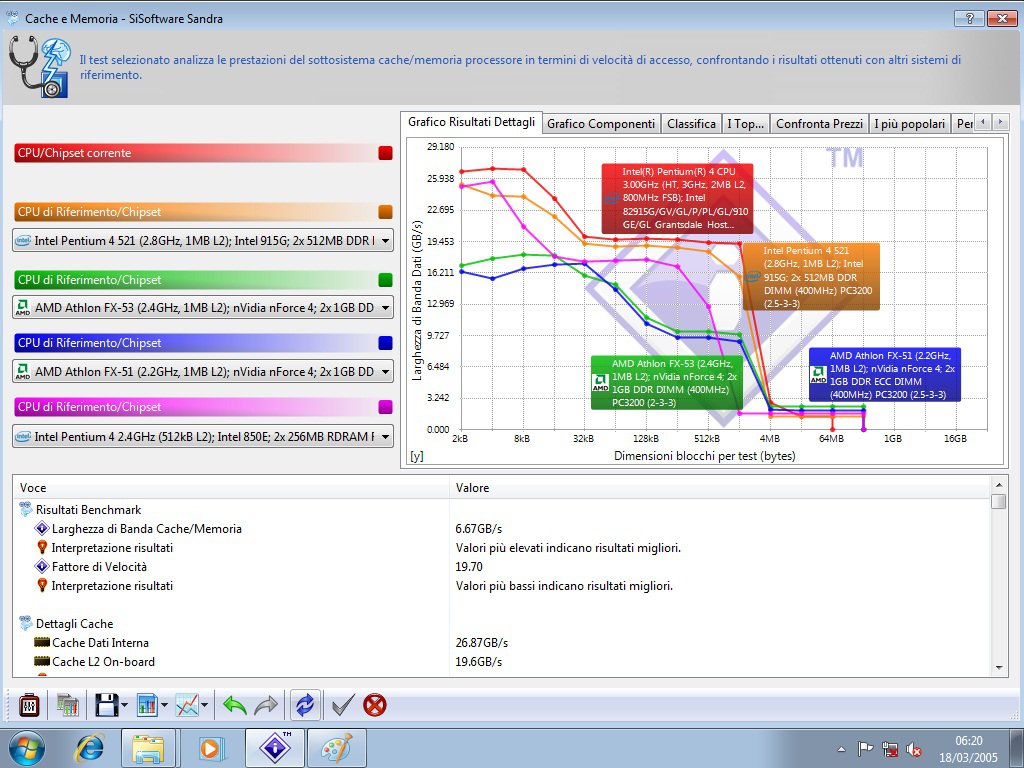This screenshot has height=768, width=1024.
Task: Click the red cancel X icon
Action: tap(375, 705)
